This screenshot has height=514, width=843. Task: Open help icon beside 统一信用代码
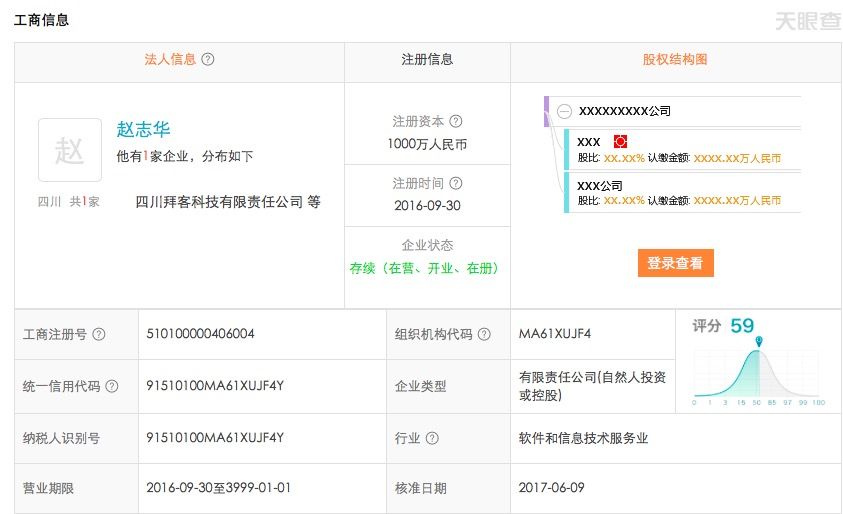[111, 386]
